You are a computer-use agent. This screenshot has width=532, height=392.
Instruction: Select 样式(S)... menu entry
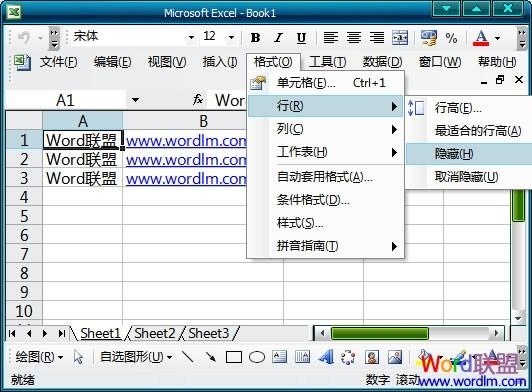click(326, 223)
